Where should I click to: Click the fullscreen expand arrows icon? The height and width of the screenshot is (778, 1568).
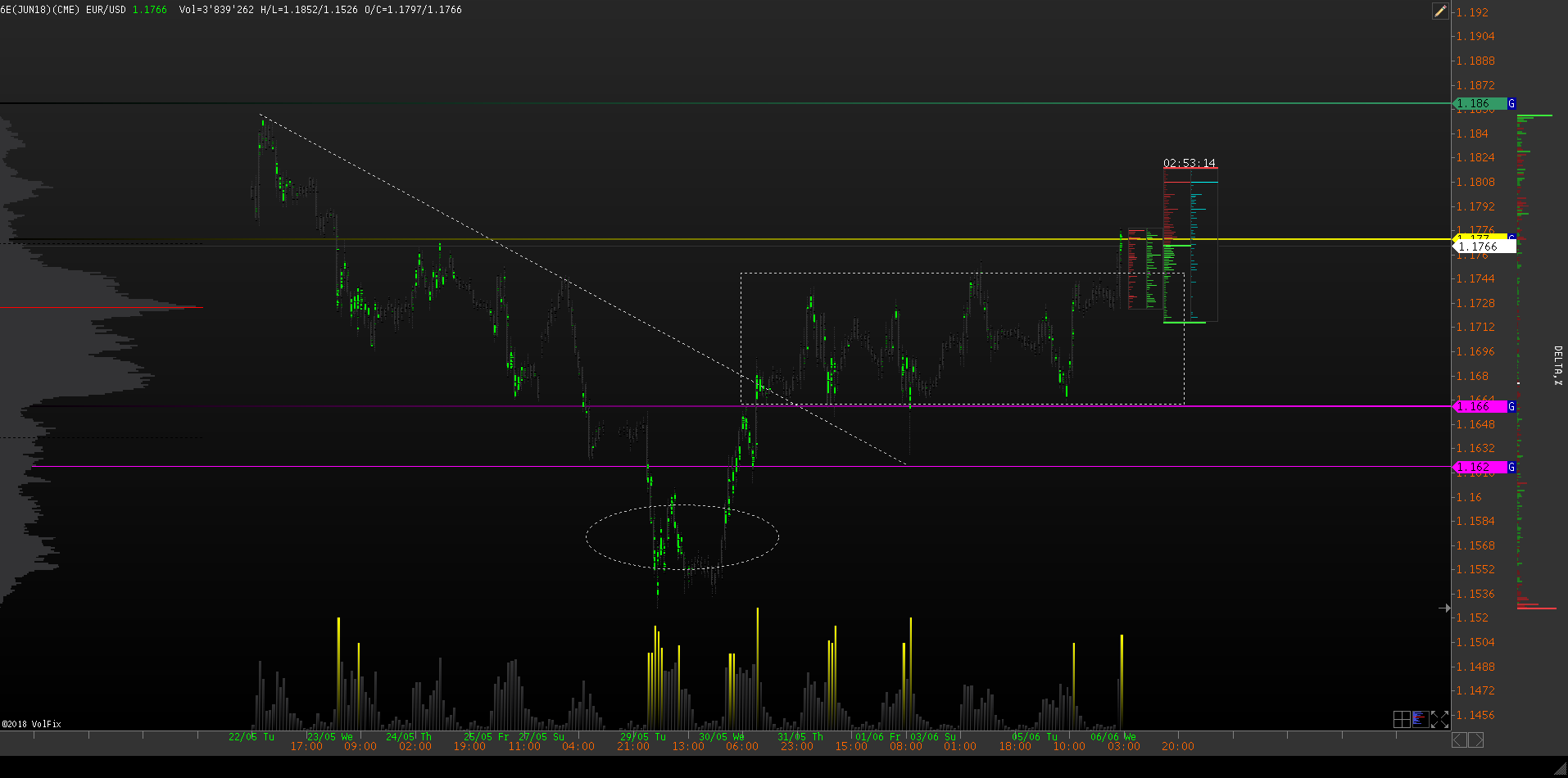coord(1439,719)
